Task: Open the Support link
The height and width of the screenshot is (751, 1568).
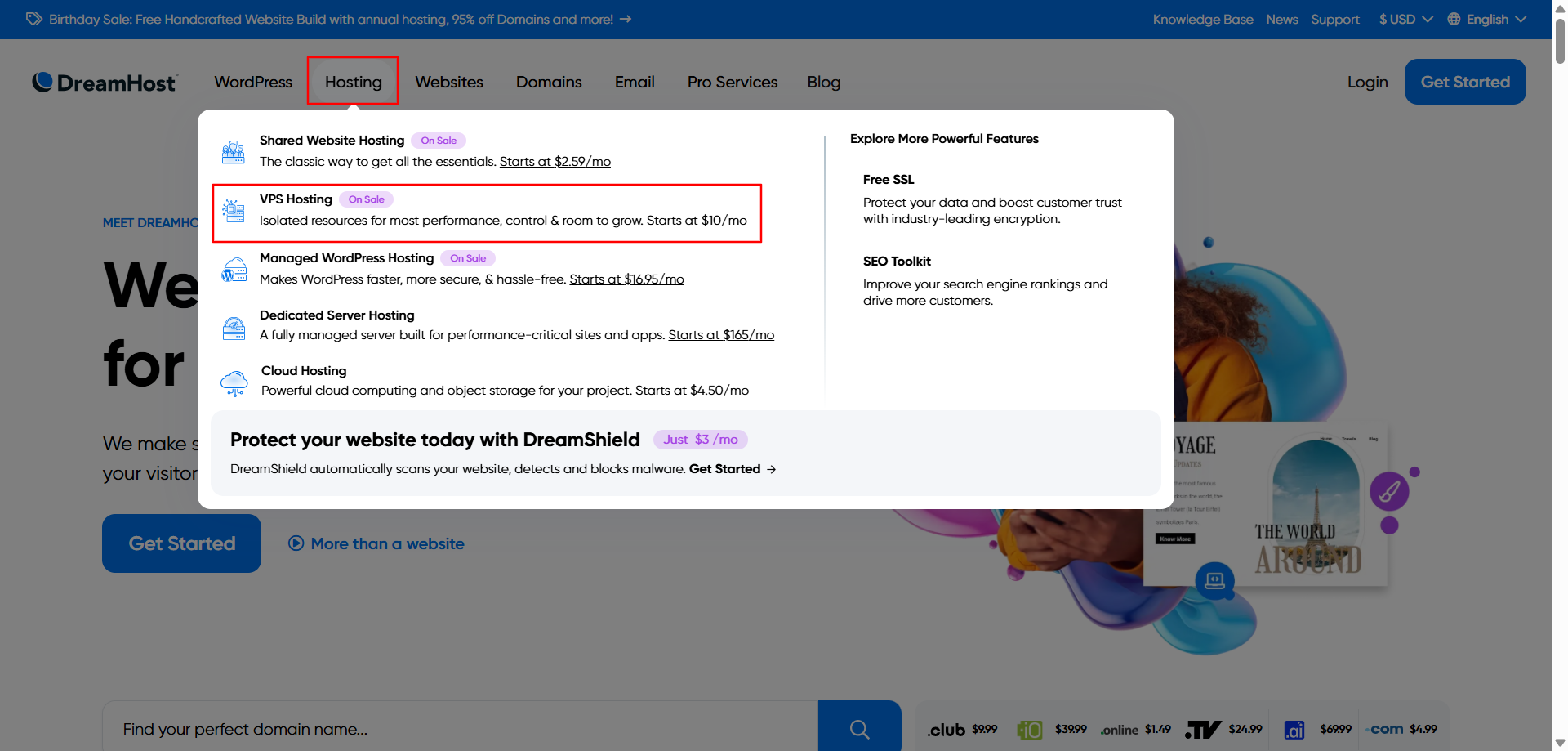Action: point(1335,19)
